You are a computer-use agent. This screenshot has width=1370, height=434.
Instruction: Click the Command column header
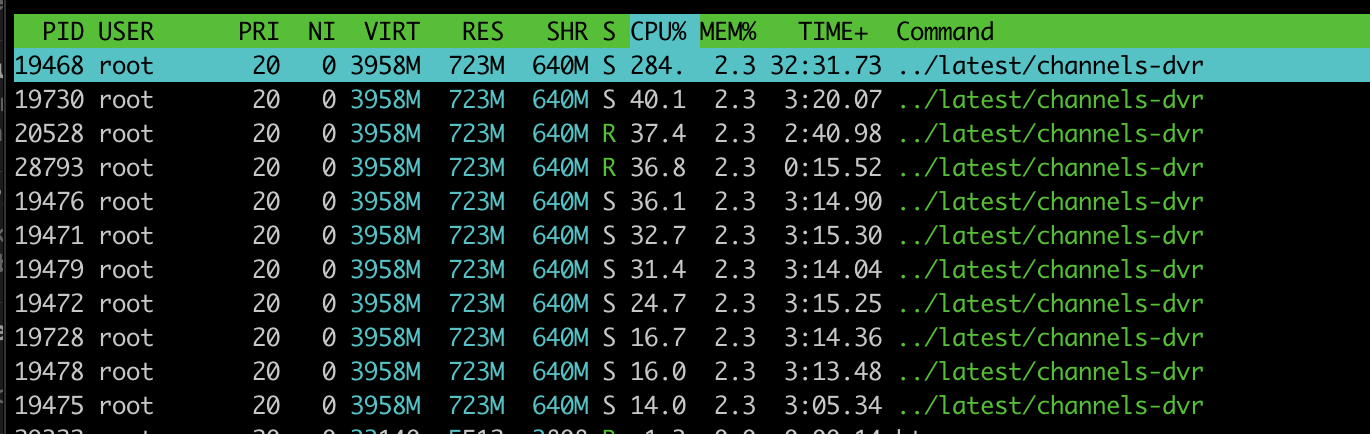pyautogui.click(x=944, y=32)
